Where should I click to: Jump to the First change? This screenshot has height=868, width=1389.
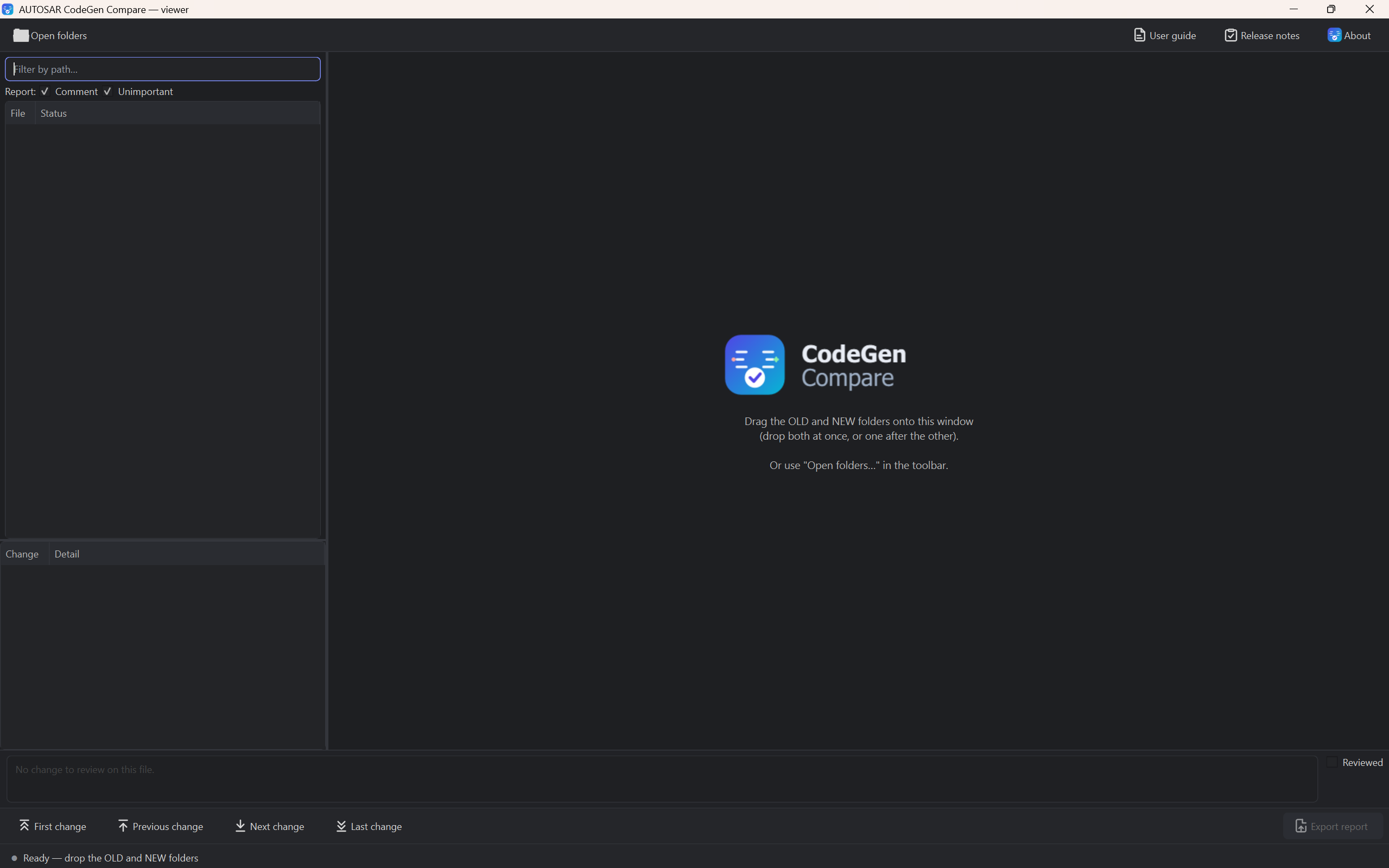pyautogui.click(x=53, y=826)
